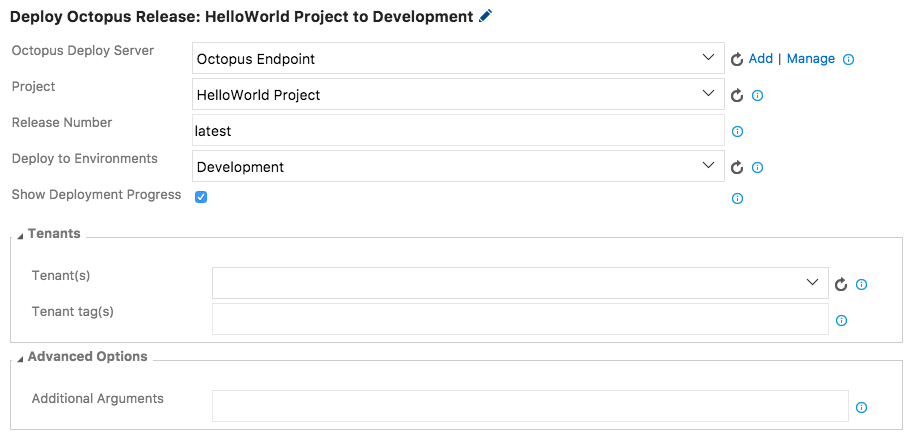Refresh the Tenant(s) list
This screenshot has width=908, height=435.
841,284
